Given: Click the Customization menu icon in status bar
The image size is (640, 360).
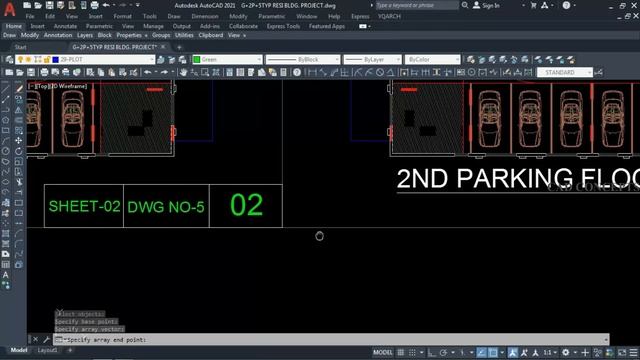Looking at the screenshot, I should pyautogui.click(x=633, y=352).
